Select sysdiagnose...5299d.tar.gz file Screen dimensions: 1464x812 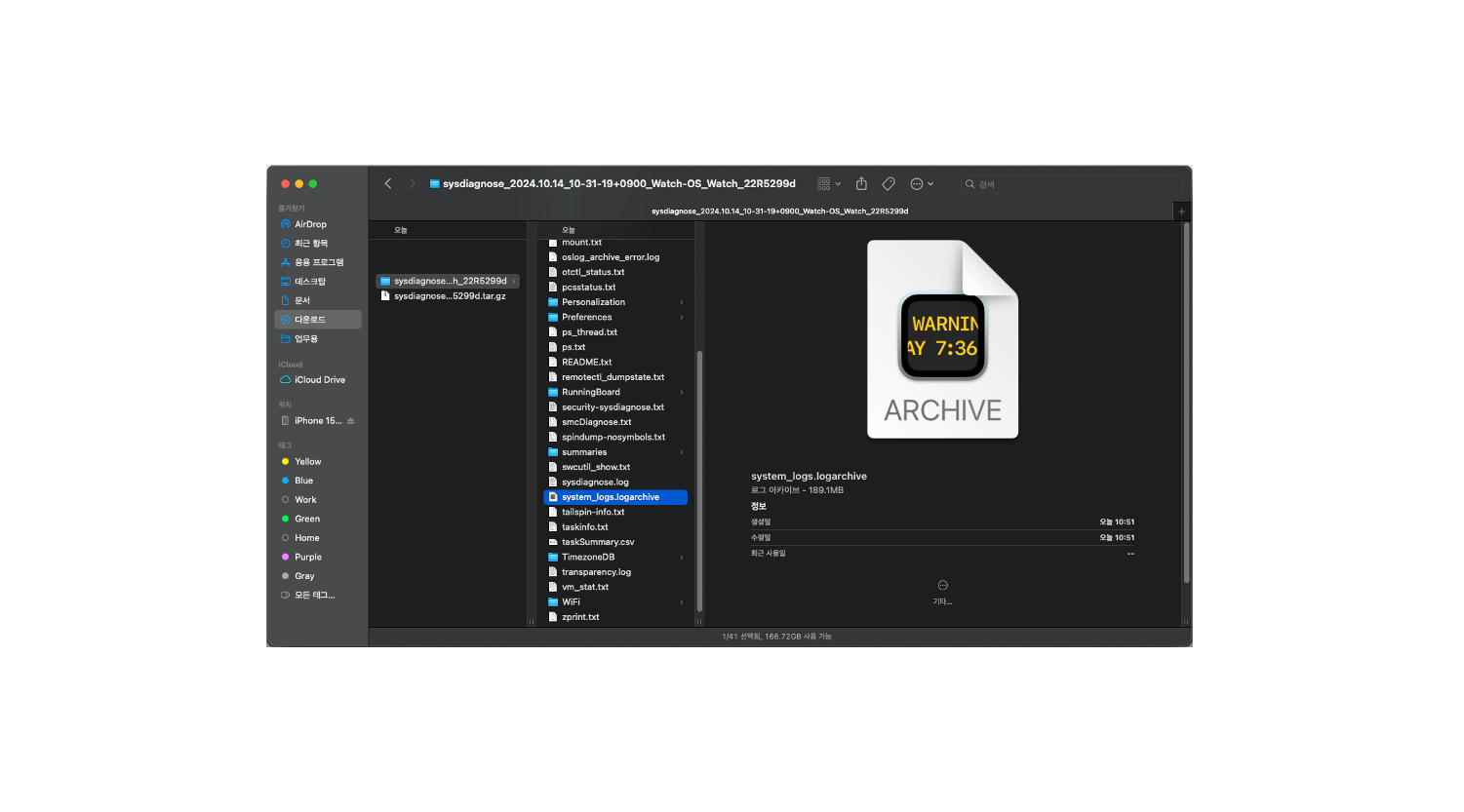[x=448, y=296]
